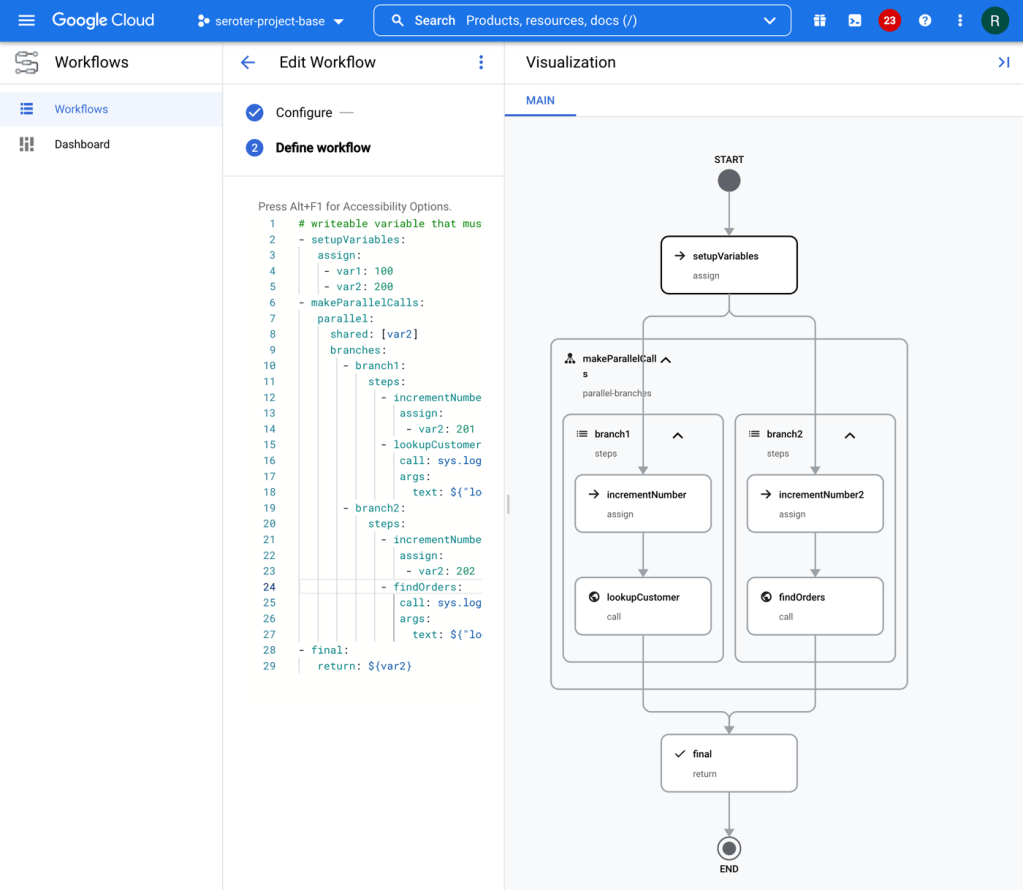Open the help question mark icon
This screenshot has height=890, width=1023.
point(925,20)
